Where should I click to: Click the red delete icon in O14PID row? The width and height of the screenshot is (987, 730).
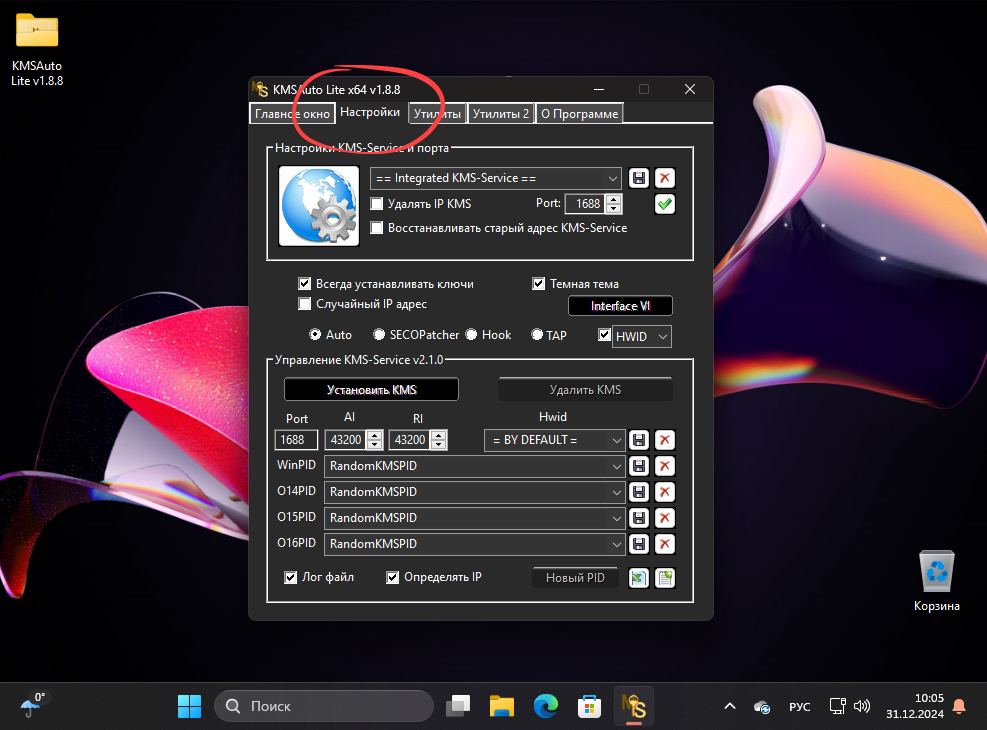click(664, 492)
